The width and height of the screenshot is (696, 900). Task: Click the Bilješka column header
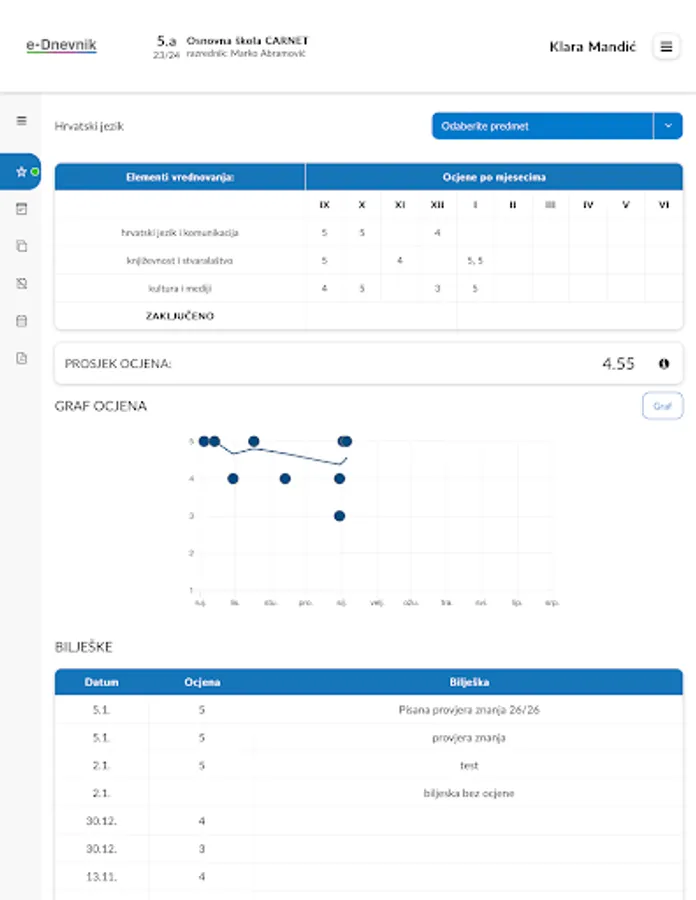click(469, 682)
